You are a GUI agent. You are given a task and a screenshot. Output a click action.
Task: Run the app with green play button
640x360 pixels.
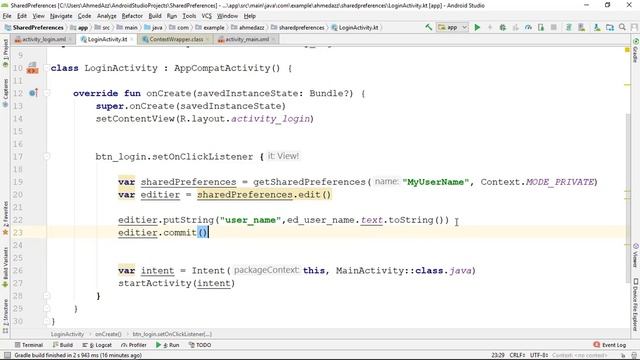click(x=477, y=27)
